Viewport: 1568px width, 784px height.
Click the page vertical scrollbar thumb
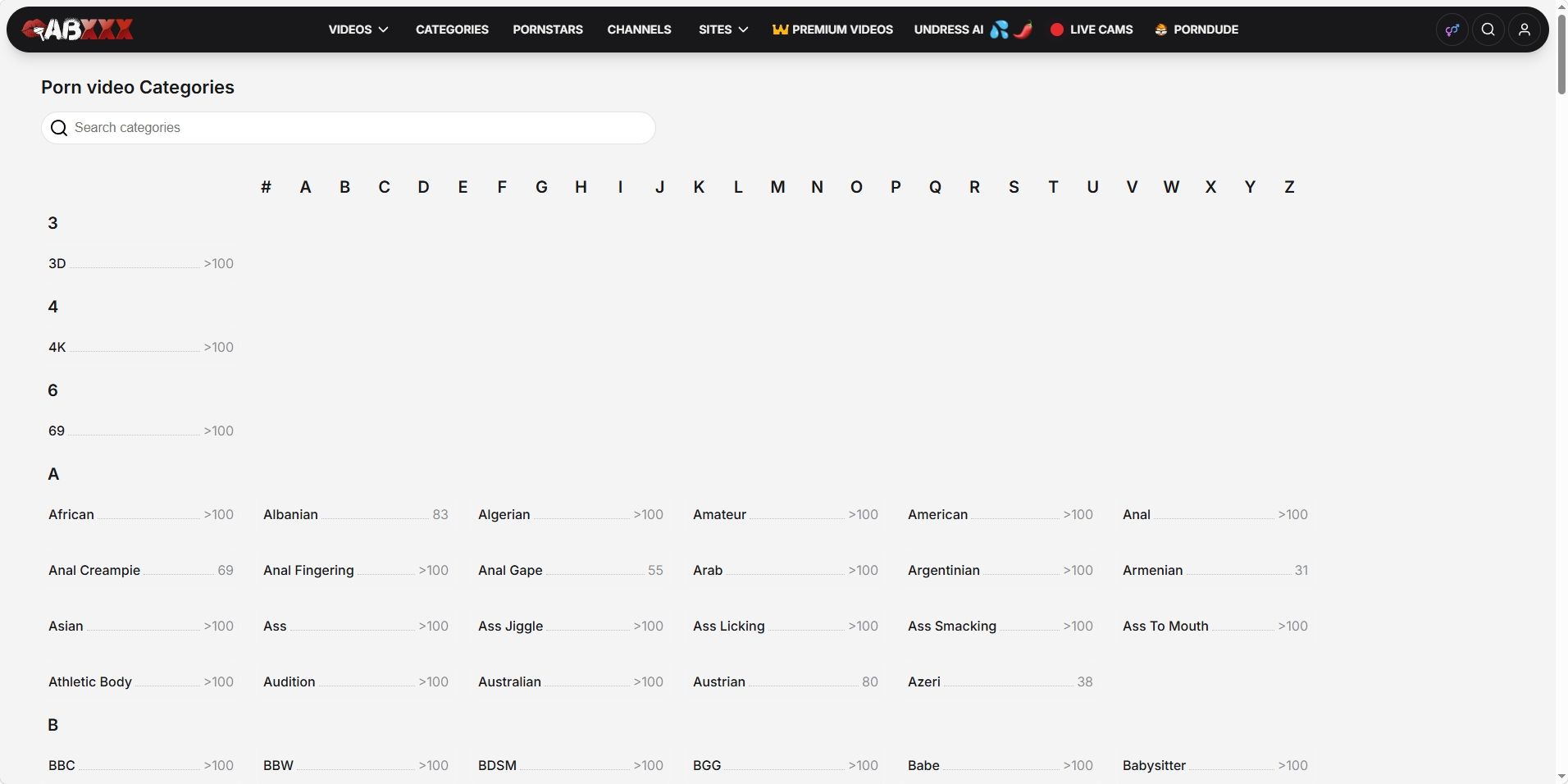tap(1561, 54)
